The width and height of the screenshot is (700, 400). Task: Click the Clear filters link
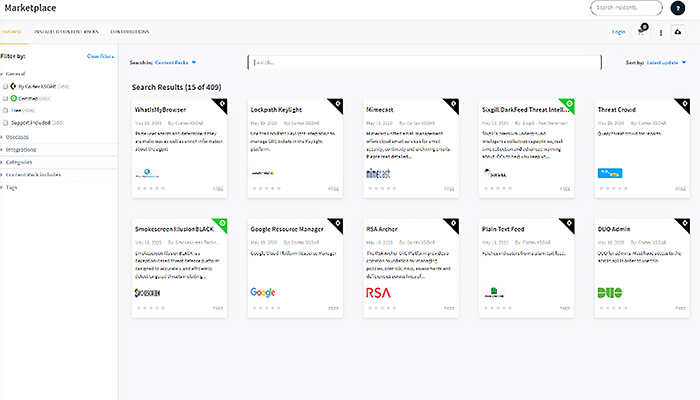[x=100, y=57]
